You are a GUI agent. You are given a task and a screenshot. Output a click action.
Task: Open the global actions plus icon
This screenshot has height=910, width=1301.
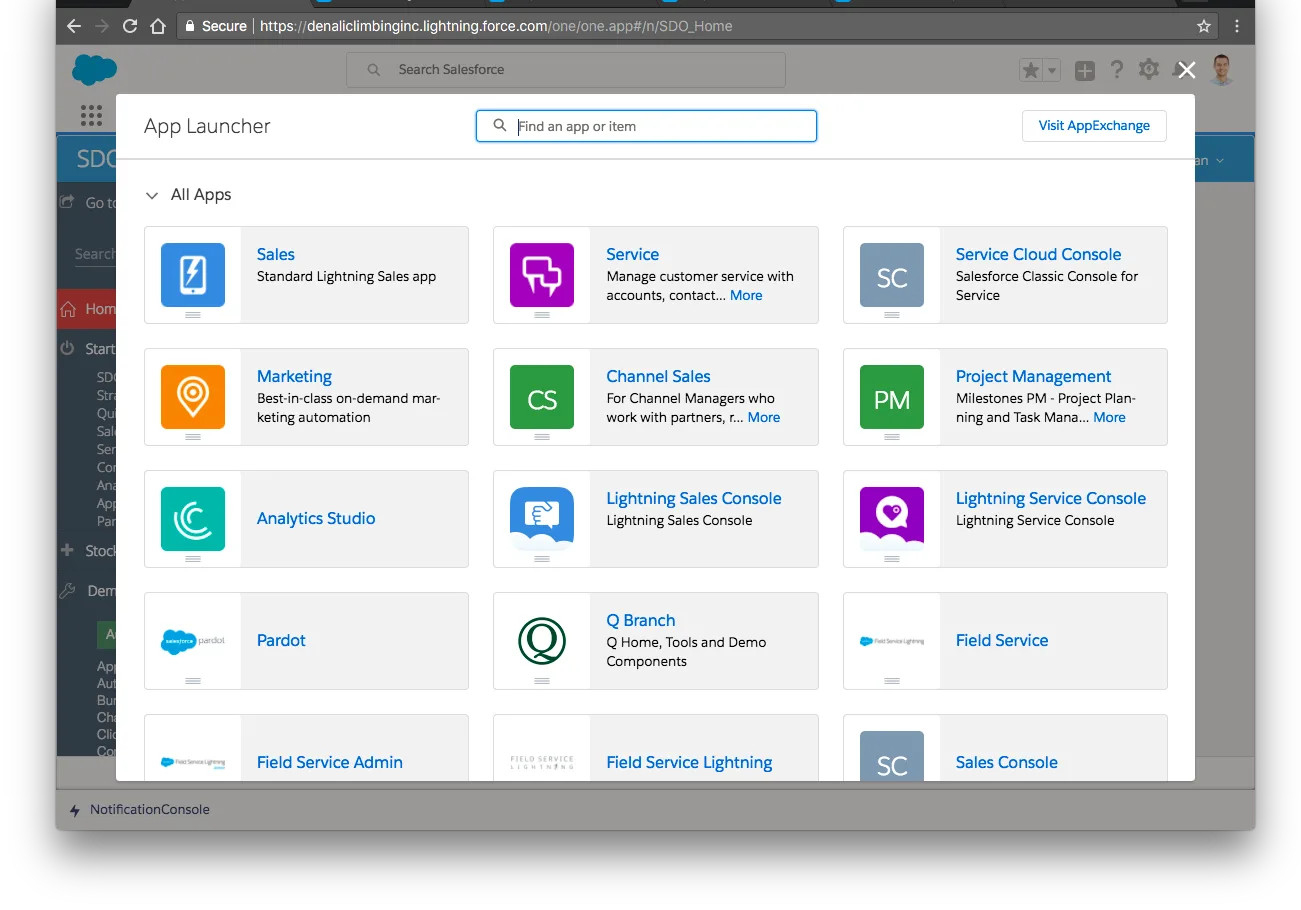click(1085, 70)
